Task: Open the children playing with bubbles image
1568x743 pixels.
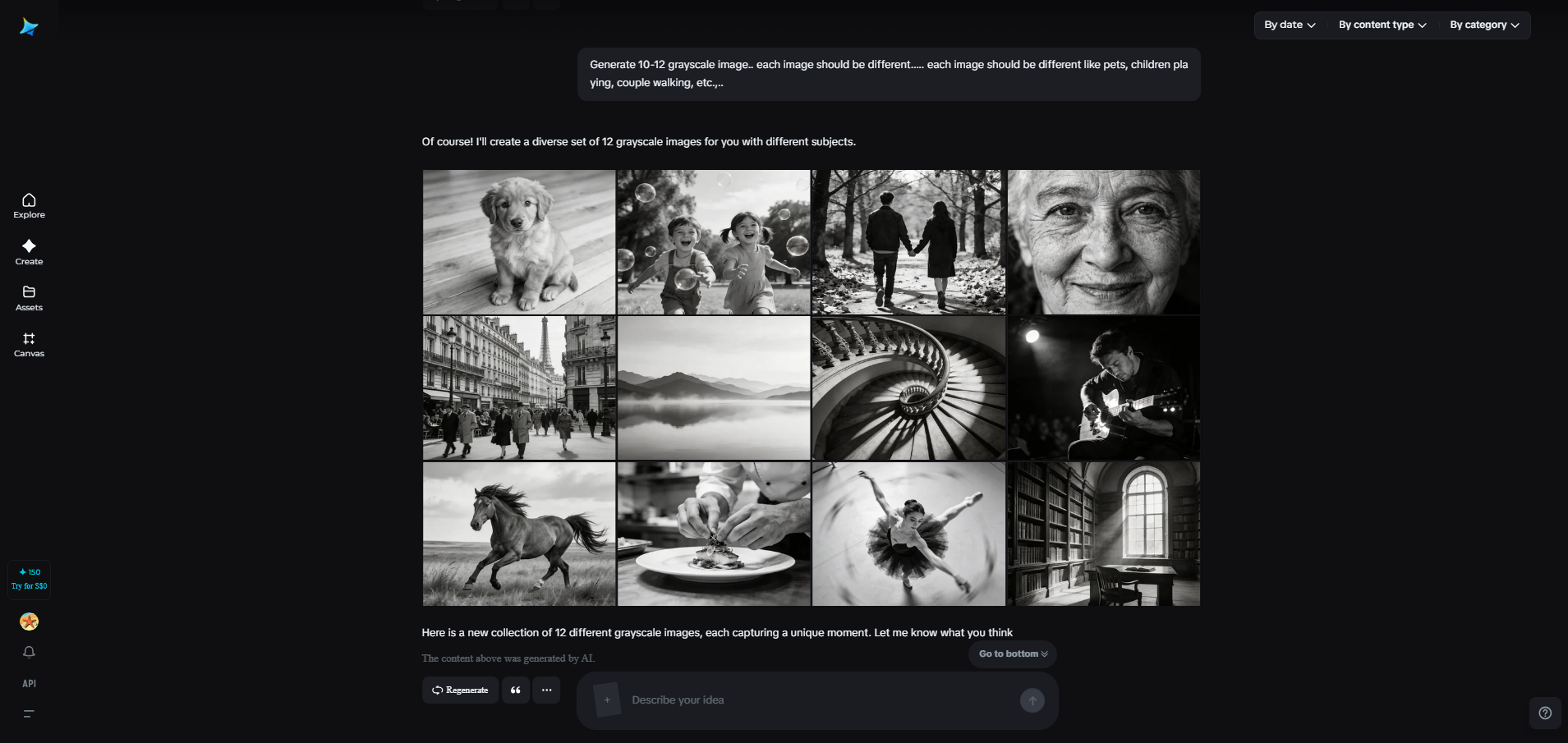Action: 714,242
